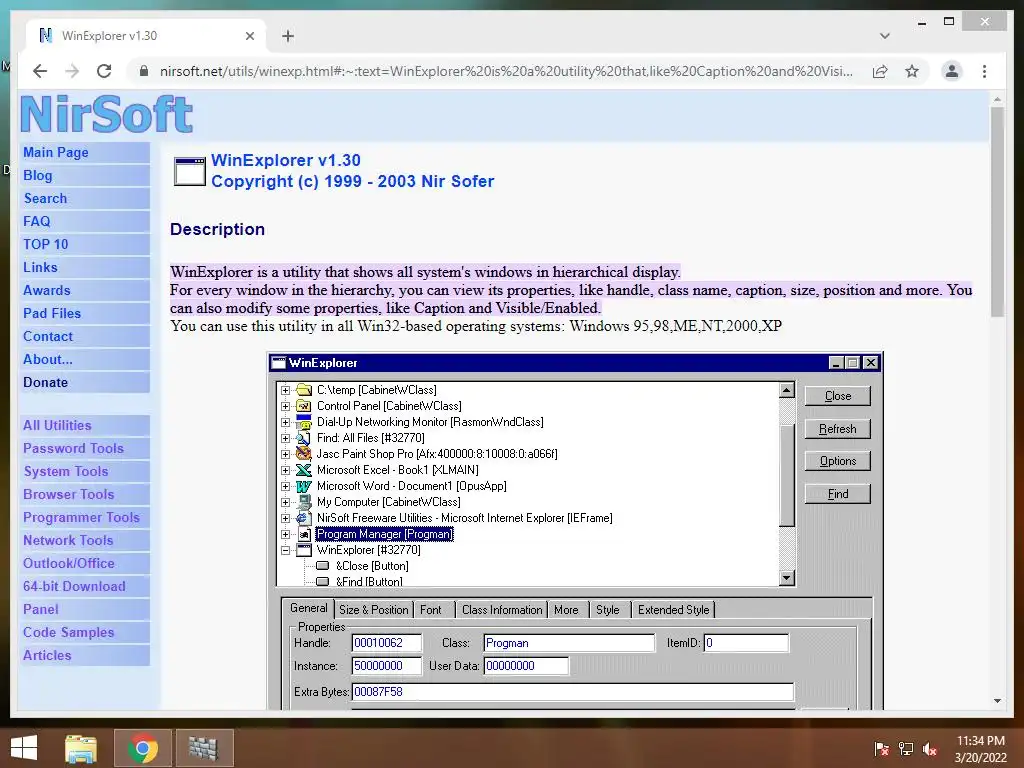Expand the C:\temp tree node
The width and height of the screenshot is (1024, 768).
tap(285, 391)
